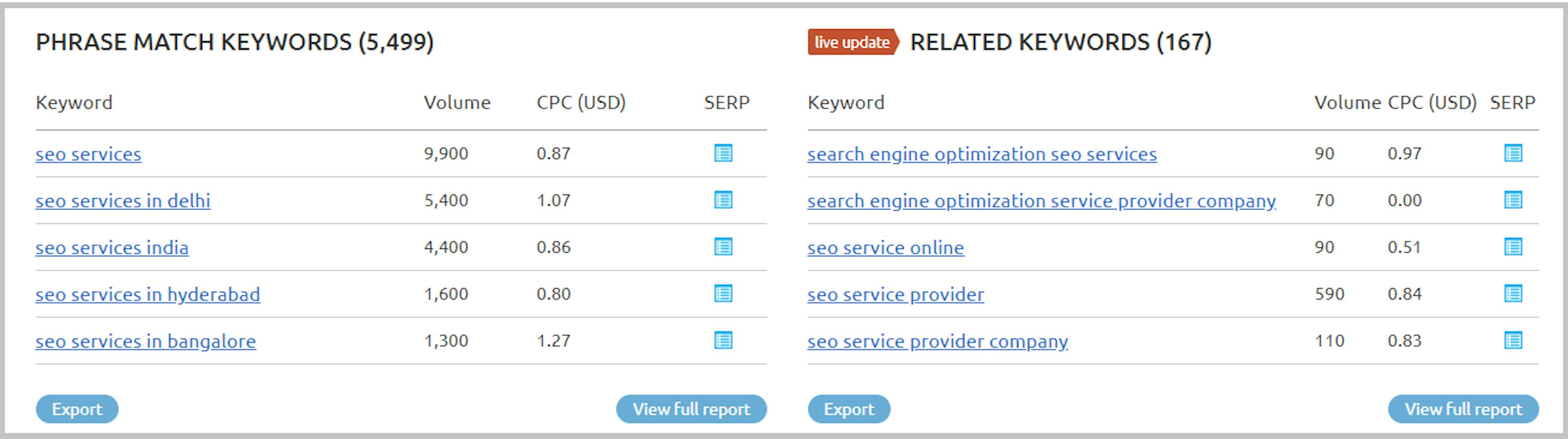Open SERP icon for 'seo services' row
The width and height of the screenshot is (1568, 439).
coord(722,153)
